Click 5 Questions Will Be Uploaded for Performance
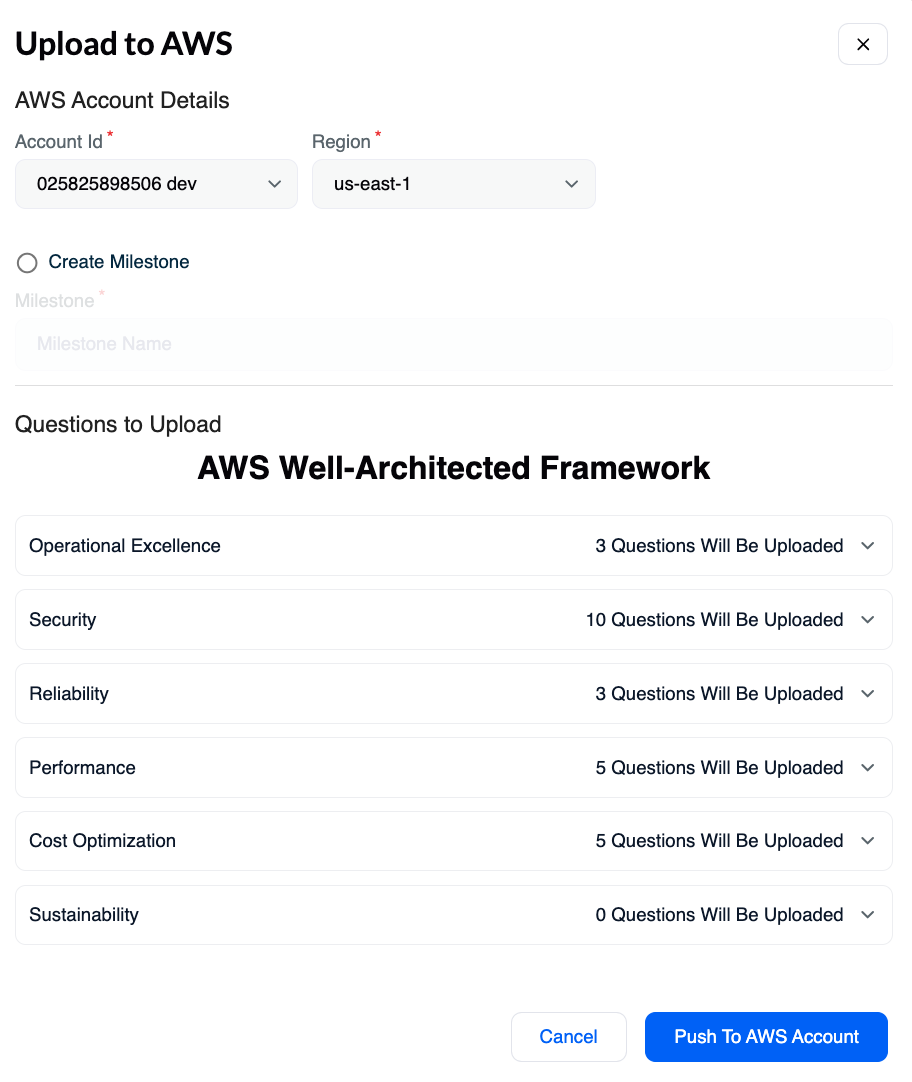Screen dimensions: 912x1082 [x=719, y=767]
